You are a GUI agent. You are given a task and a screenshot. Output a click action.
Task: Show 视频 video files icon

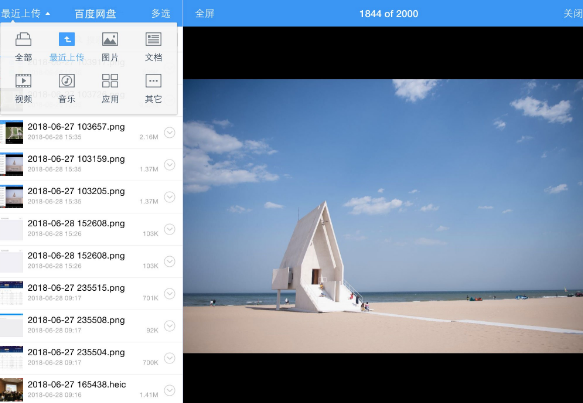(x=23, y=81)
